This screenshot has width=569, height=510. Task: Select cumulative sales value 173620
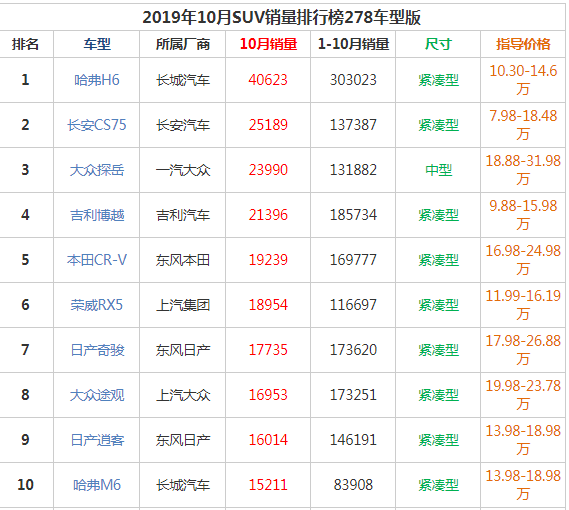coord(353,350)
